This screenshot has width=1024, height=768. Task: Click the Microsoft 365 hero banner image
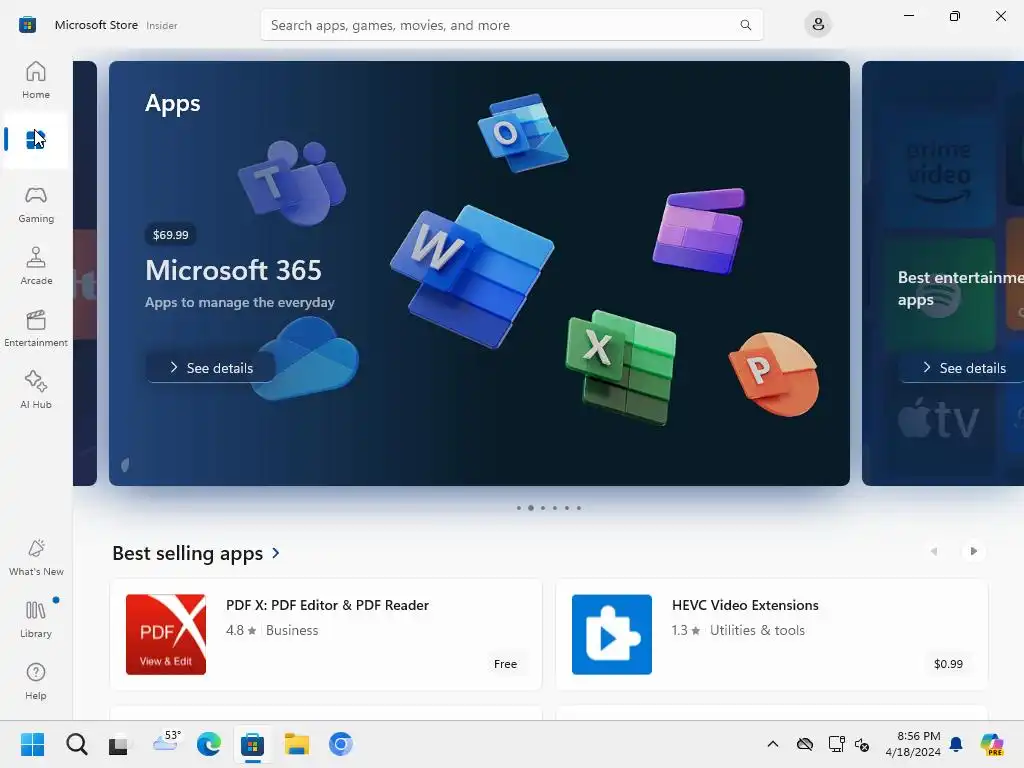click(x=479, y=273)
